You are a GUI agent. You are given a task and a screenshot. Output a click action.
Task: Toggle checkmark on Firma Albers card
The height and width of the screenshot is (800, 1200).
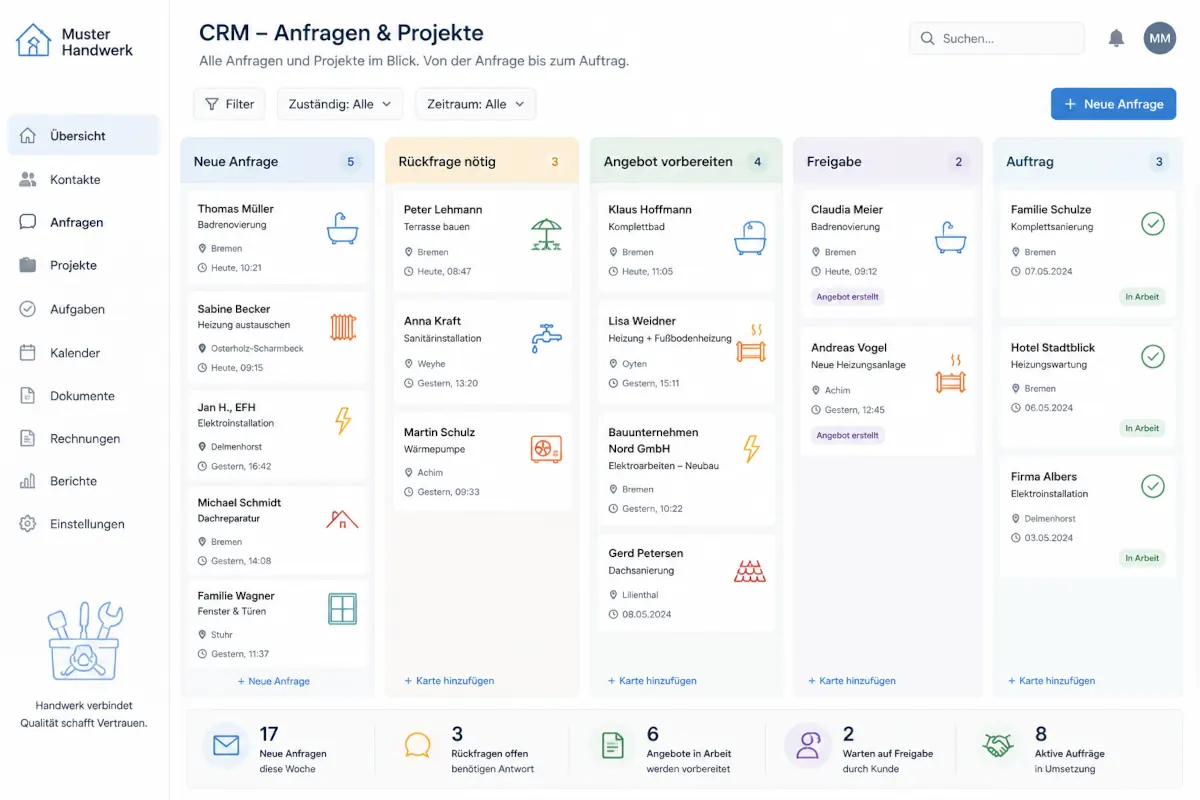click(1153, 487)
